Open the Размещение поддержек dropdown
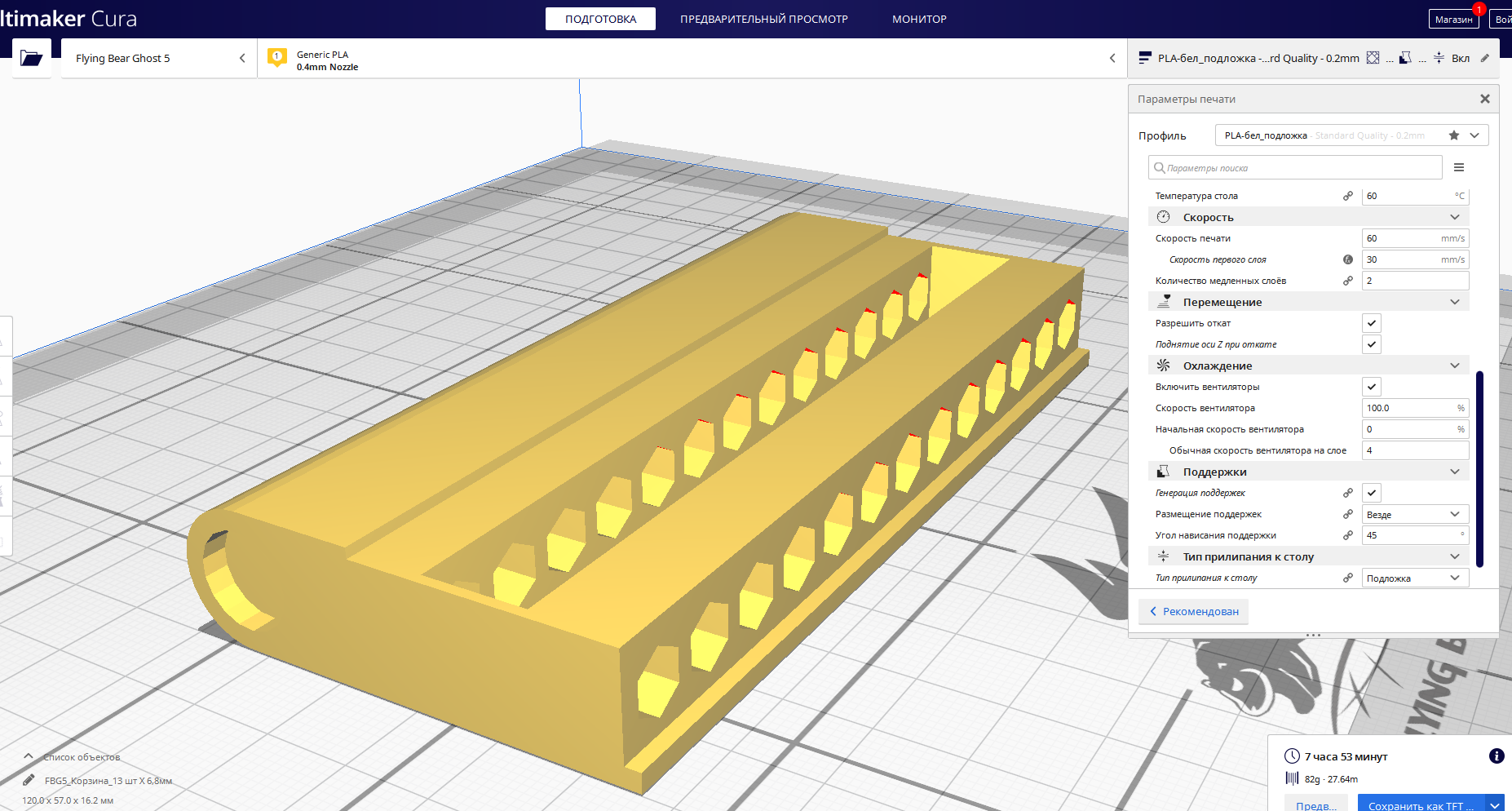Viewport: 1512px width, 811px height. click(1415, 514)
